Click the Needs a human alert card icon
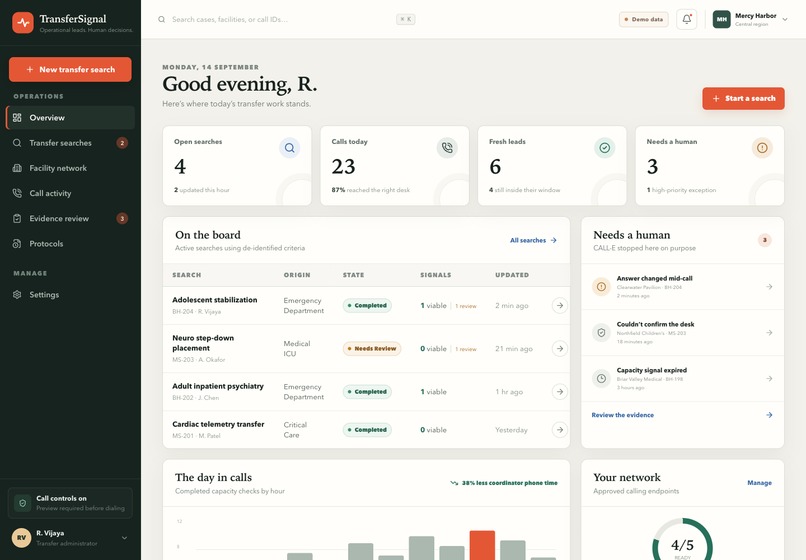Viewport: 806px width, 560px height. 762,148
